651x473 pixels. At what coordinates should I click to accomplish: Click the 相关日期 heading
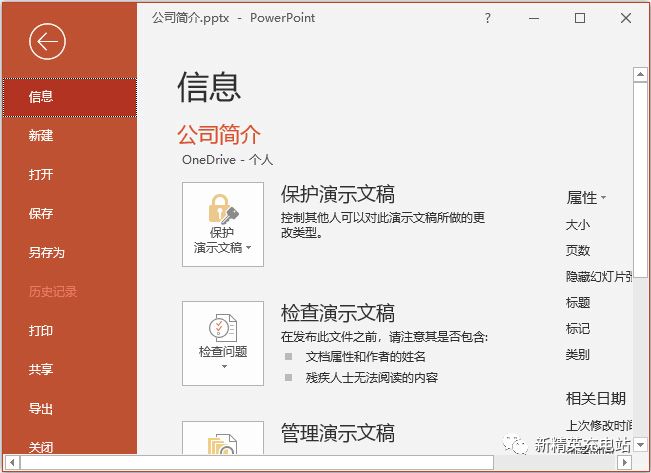point(596,399)
